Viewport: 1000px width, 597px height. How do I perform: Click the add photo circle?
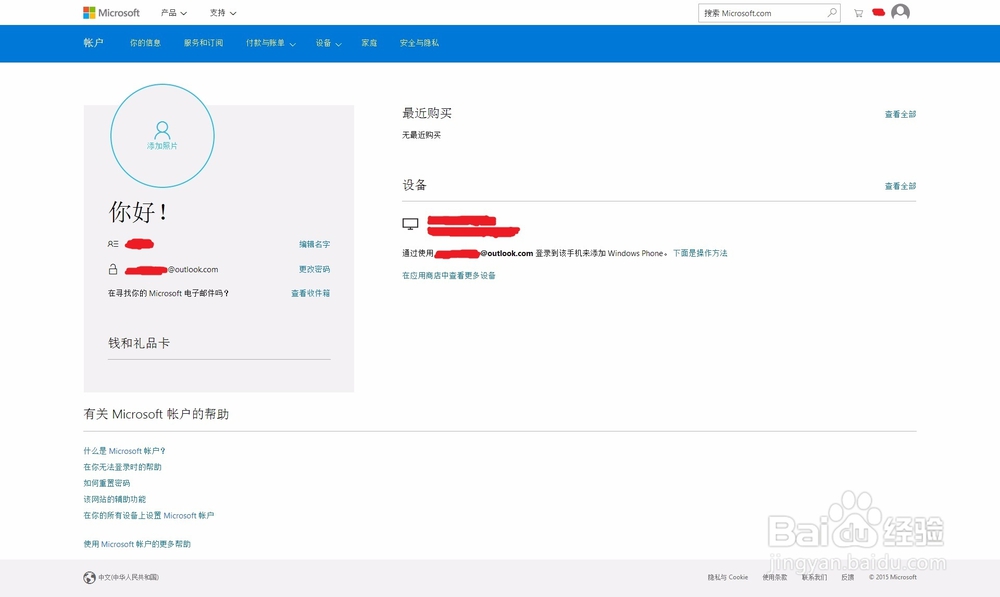tap(163, 136)
